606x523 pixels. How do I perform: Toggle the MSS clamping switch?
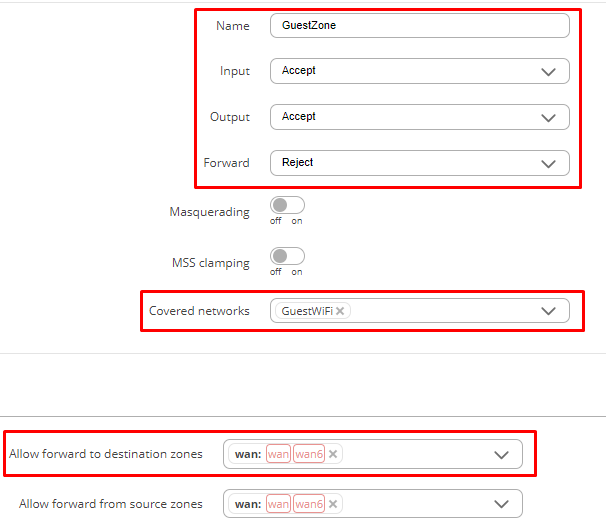point(287,256)
